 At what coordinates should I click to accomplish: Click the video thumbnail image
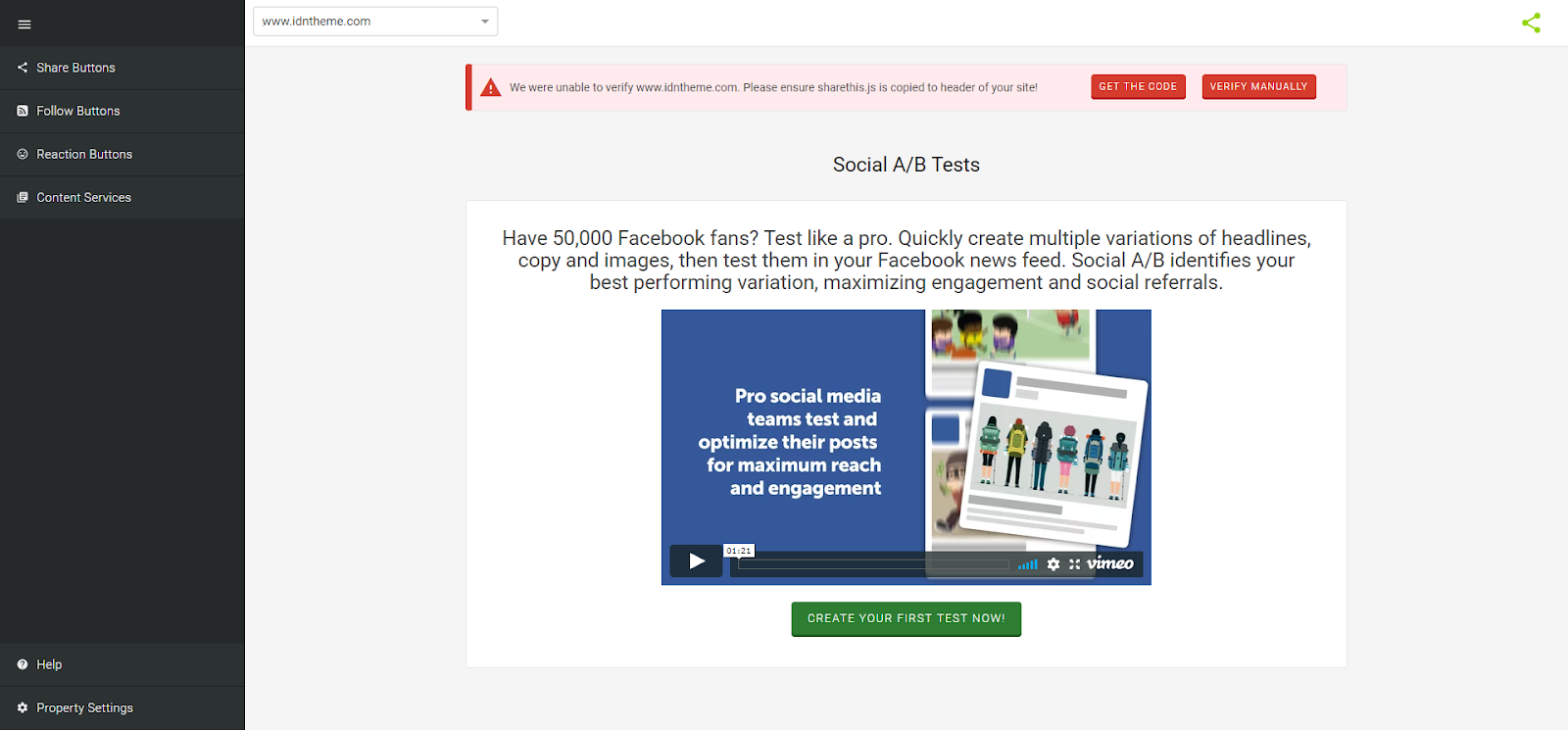(x=906, y=448)
